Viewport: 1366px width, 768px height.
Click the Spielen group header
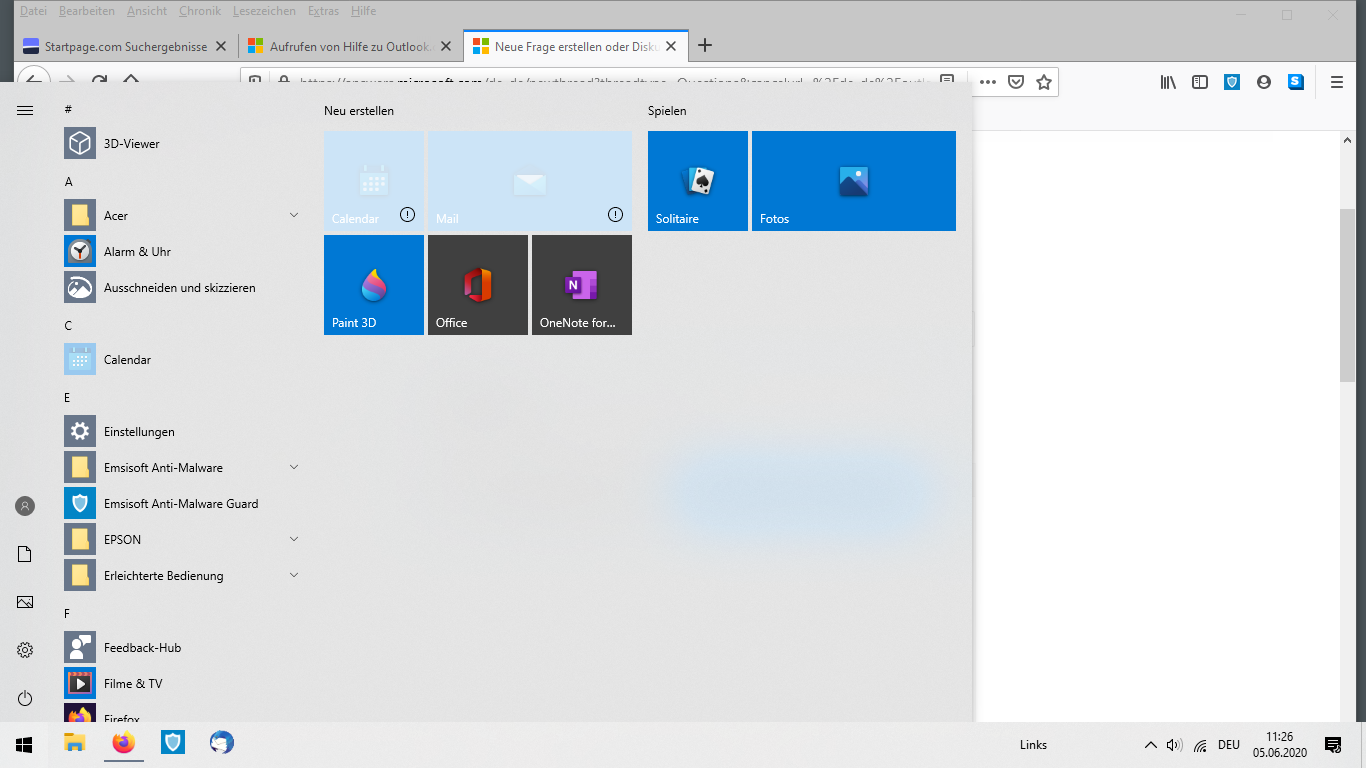coord(667,111)
